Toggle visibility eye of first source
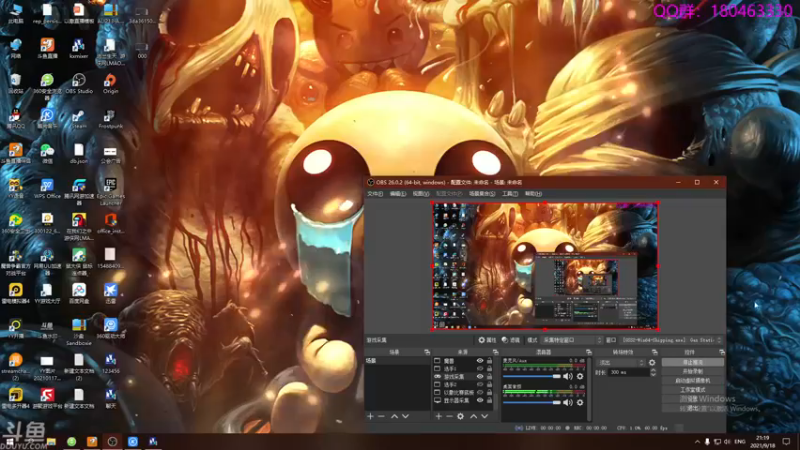This screenshot has width=800, height=450. coord(480,361)
